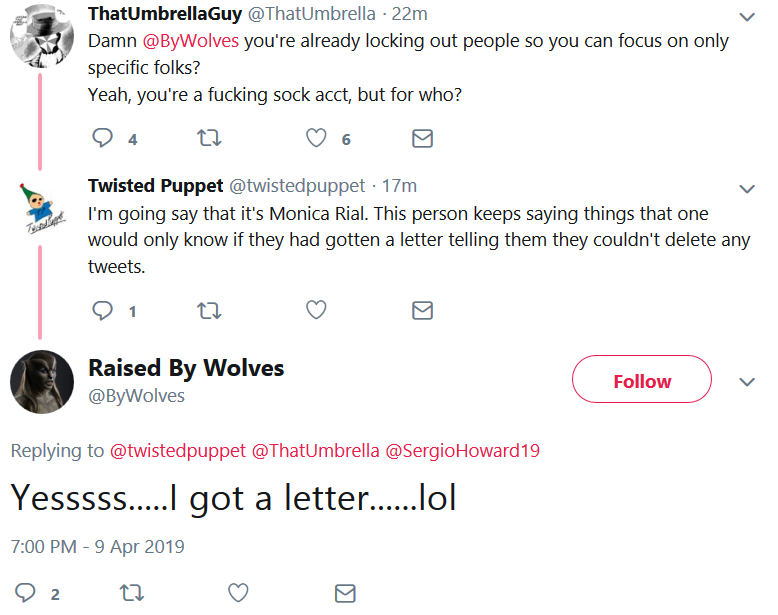
Task: Reply to ThatUmbrellaGuy's tweet
Action: pos(103,138)
